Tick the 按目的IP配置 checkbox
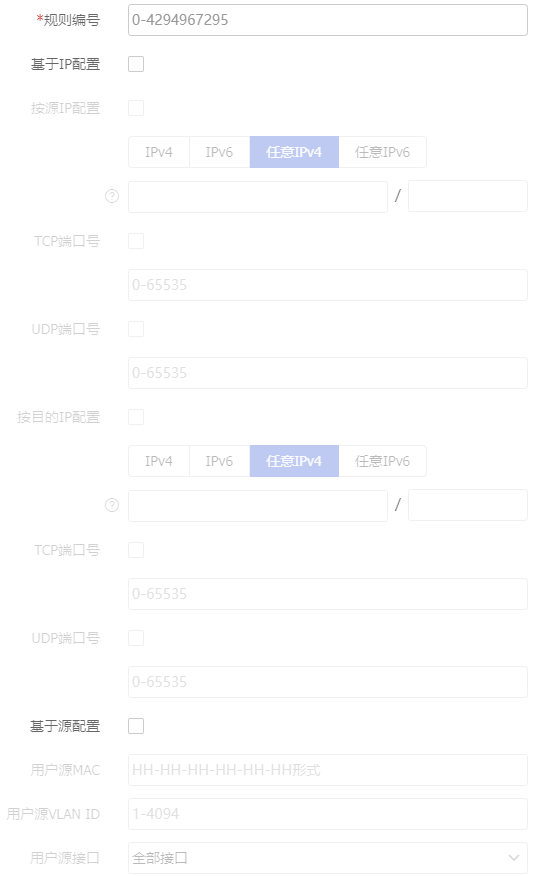Viewport: 550px width, 876px height. coord(136,417)
